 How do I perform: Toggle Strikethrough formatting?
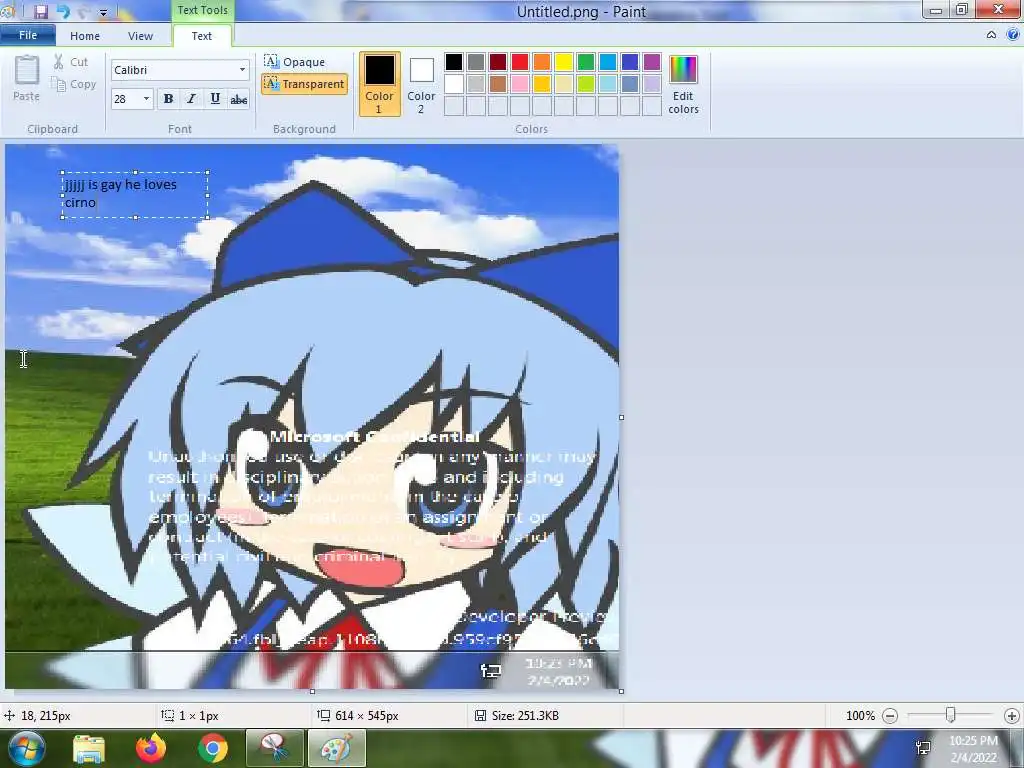pyautogui.click(x=239, y=99)
